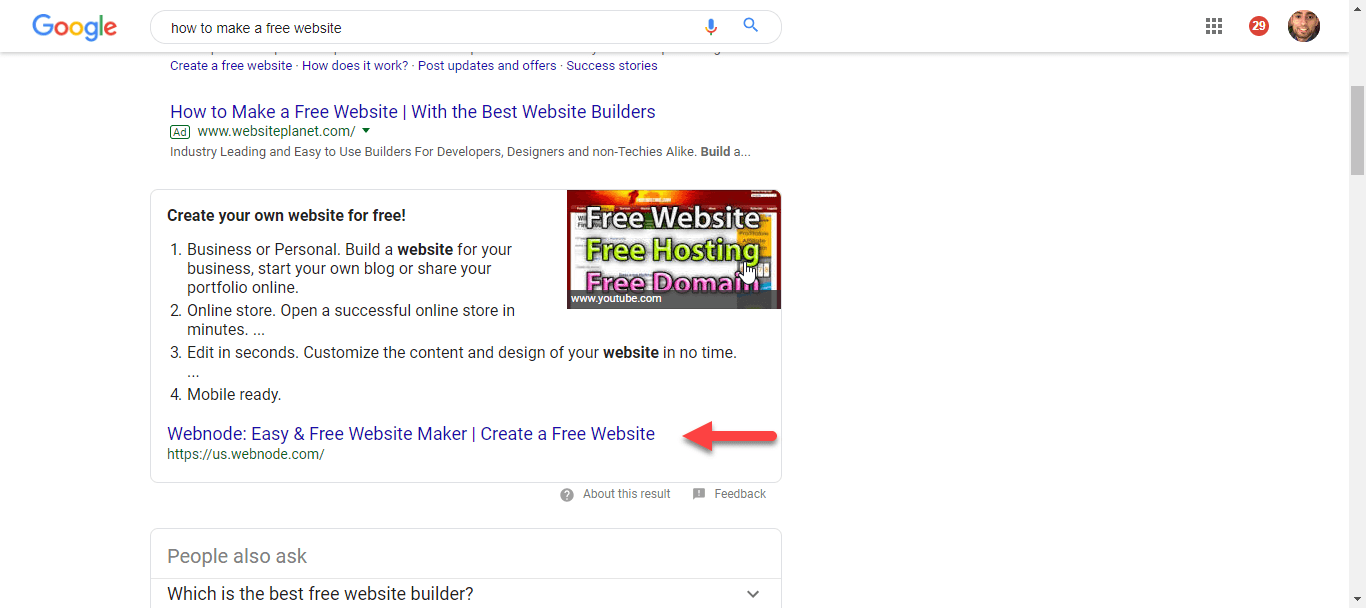This screenshot has width=1366, height=608.
Task: Open the Webnode: Easy & Free Website Maker result
Action: tap(411, 434)
